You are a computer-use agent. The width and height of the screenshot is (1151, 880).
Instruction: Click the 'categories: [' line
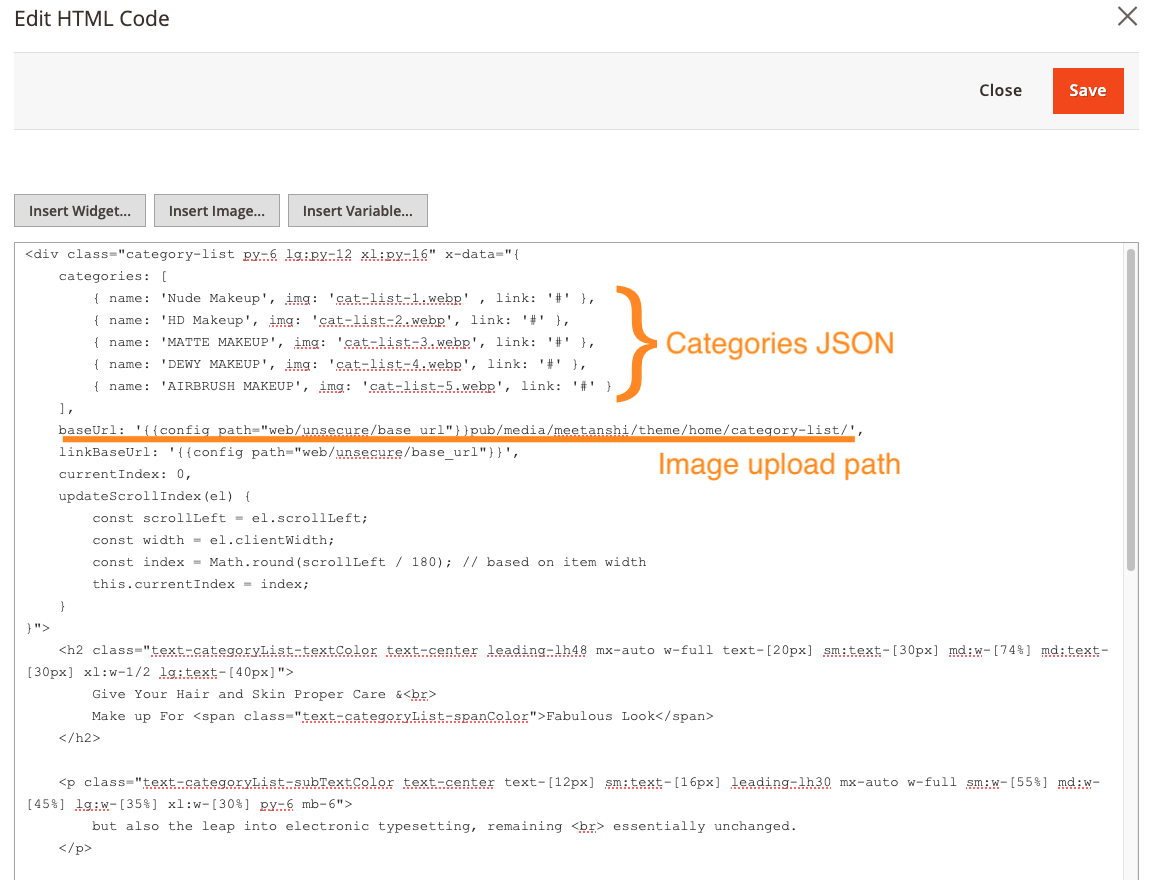[113, 276]
